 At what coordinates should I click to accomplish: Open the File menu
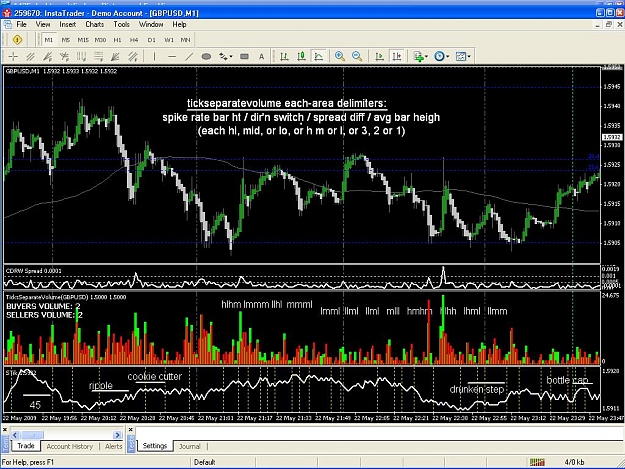point(22,24)
